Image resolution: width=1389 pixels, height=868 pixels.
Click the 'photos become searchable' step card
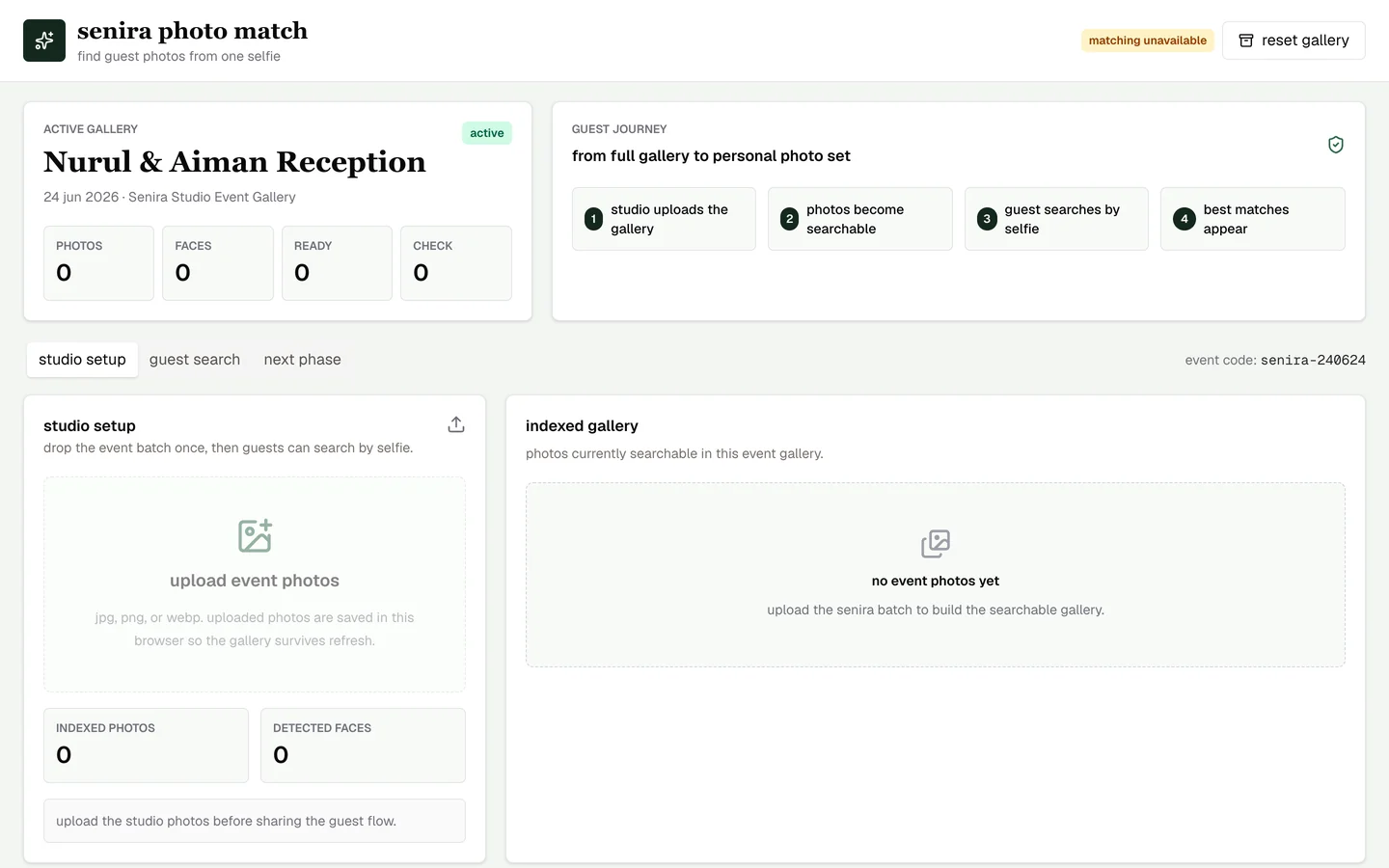pyautogui.click(x=860, y=219)
